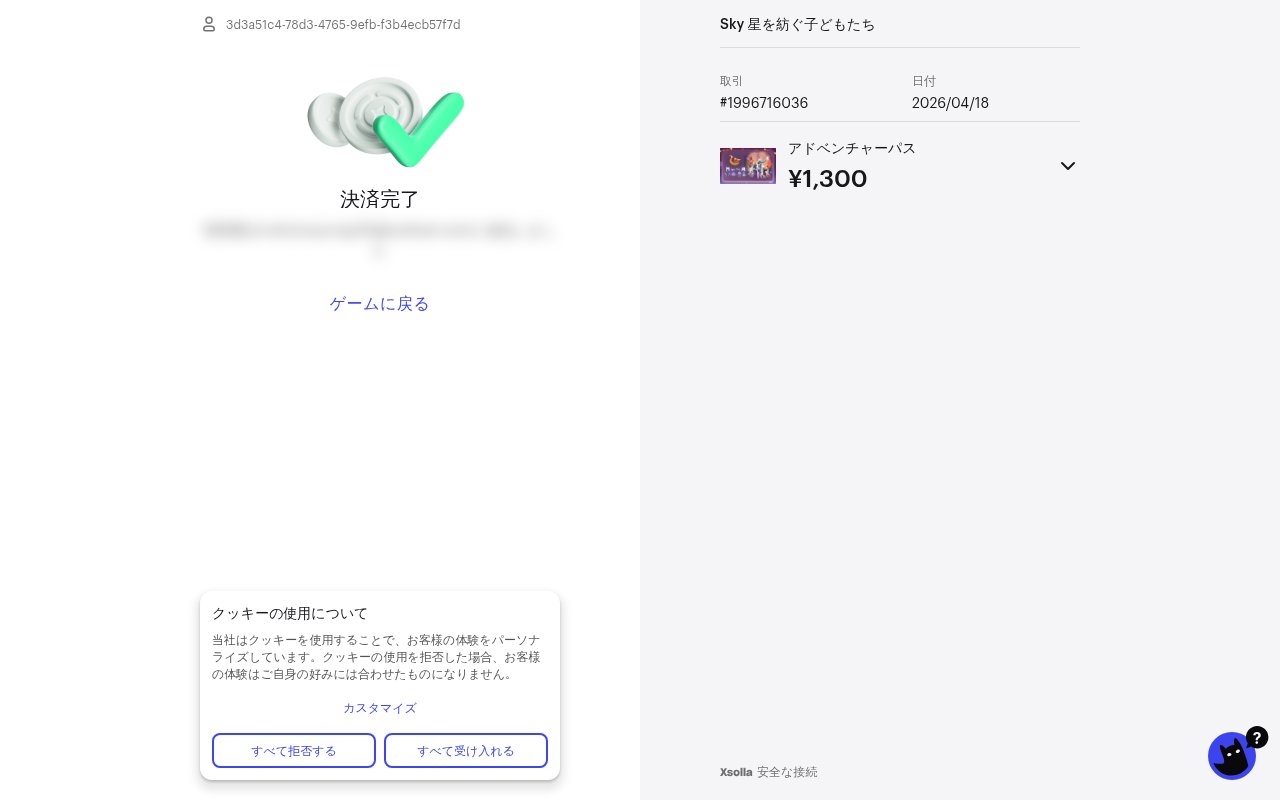Open the black cat help widget
The height and width of the screenshot is (800, 1280).
click(1230, 758)
